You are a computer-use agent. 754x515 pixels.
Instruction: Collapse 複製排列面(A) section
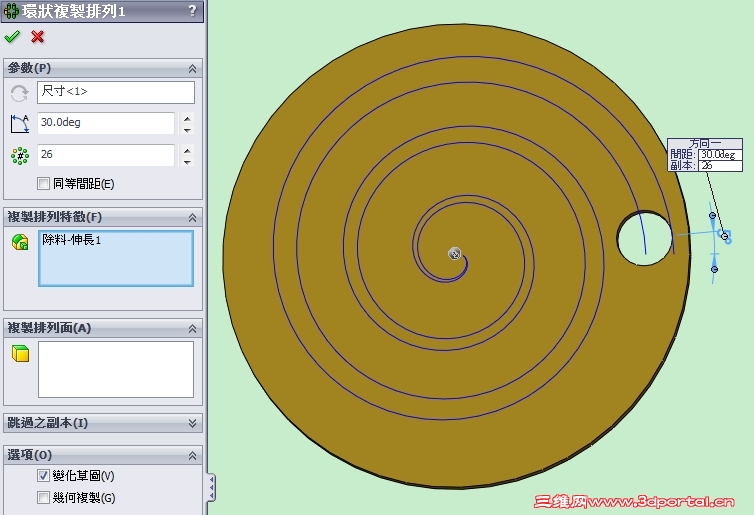192,328
